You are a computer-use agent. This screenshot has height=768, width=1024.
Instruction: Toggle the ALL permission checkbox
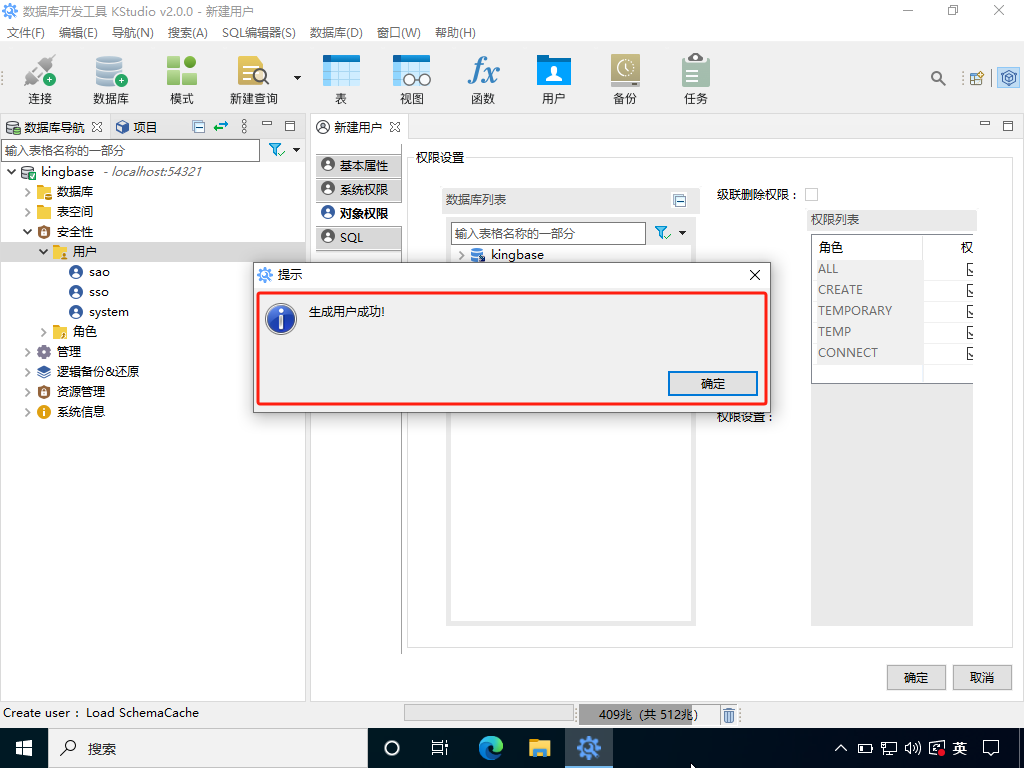click(971, 269)
